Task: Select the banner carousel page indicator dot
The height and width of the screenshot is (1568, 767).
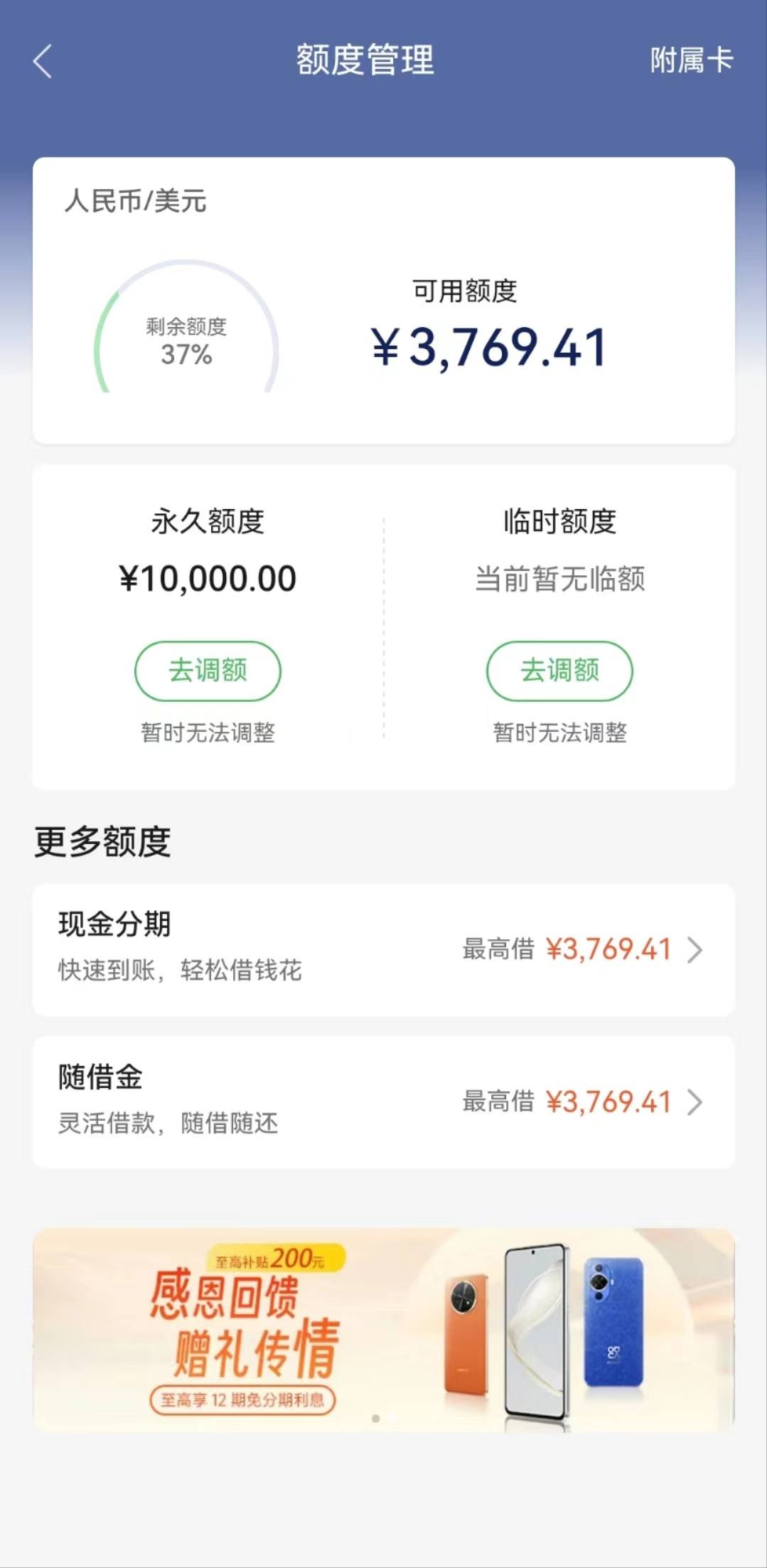Action: tap(376, 1419)
